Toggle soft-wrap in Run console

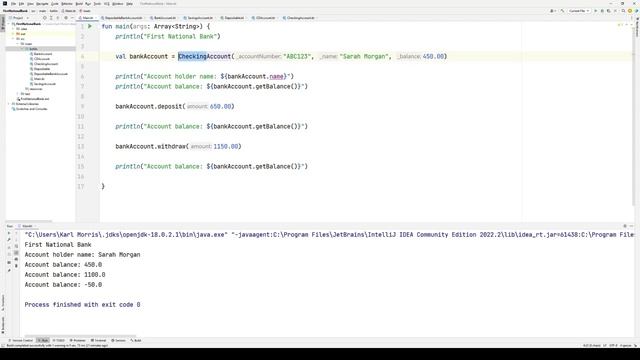click(x=16, y=246)
